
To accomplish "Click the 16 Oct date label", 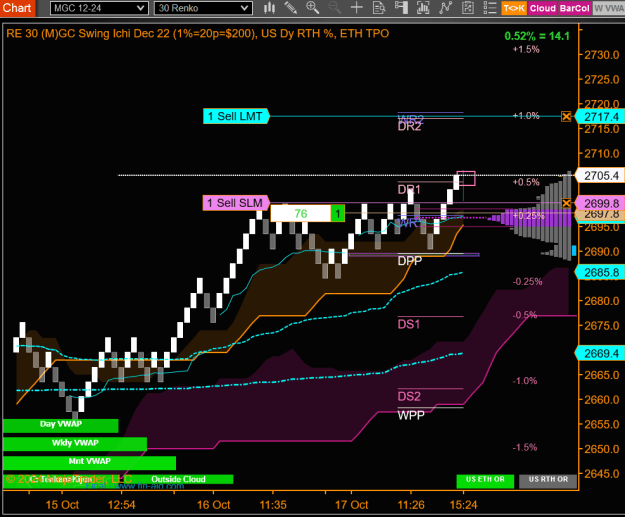I will [213, 505].
